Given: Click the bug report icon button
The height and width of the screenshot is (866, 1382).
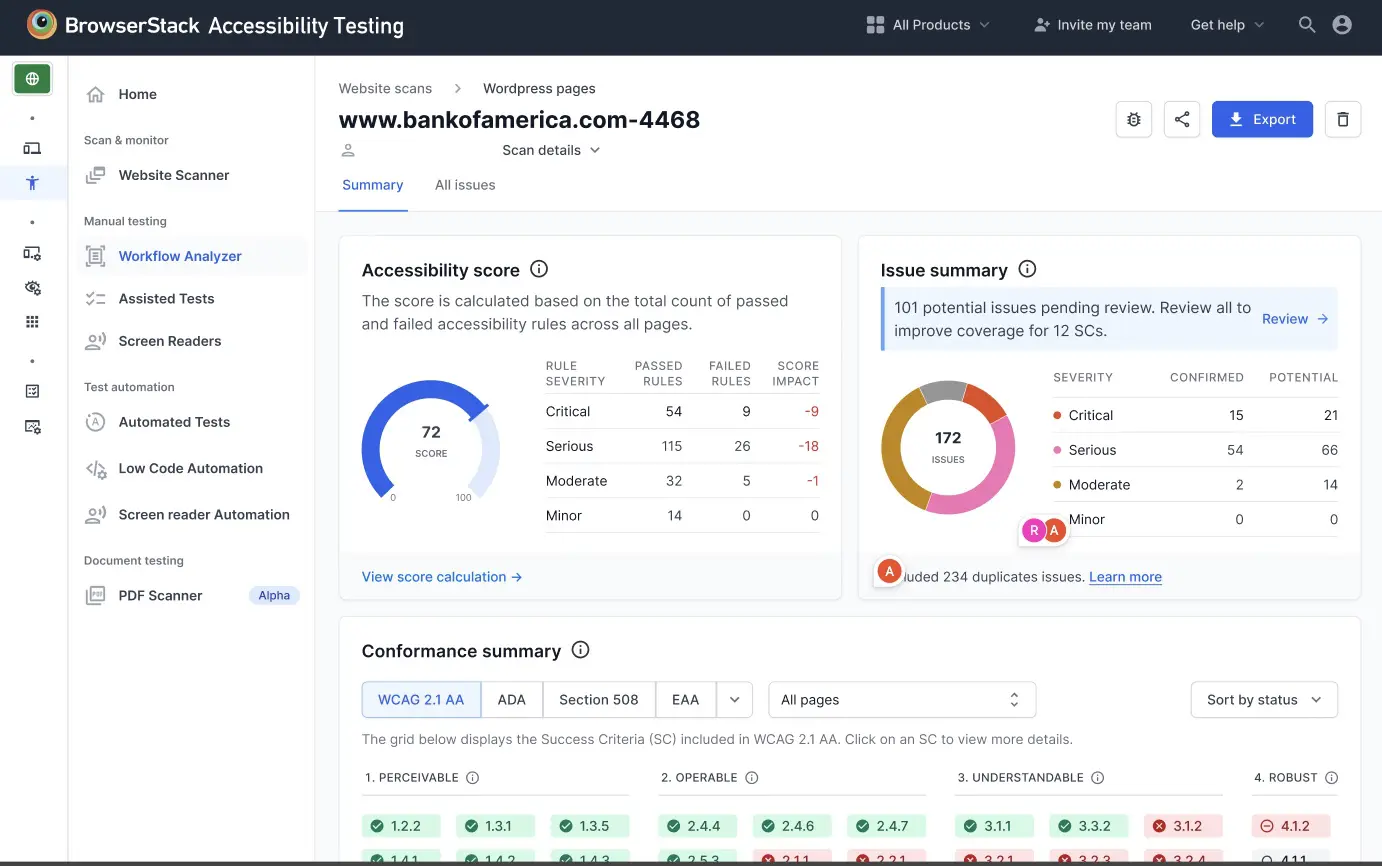Looking at the screenshot, I should point(1134,119).
